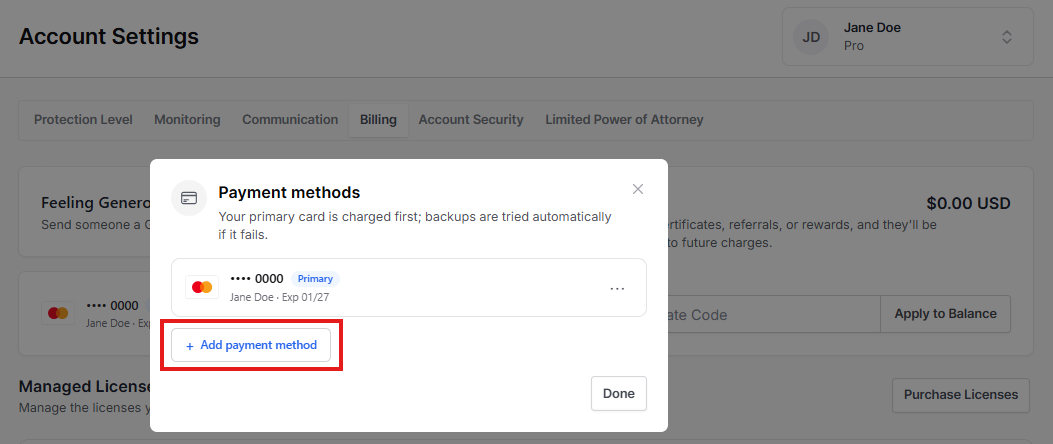Click the JD avatar circle
Image resolution: width=1053 pixels, height=444 pixels.
[811, 37]
